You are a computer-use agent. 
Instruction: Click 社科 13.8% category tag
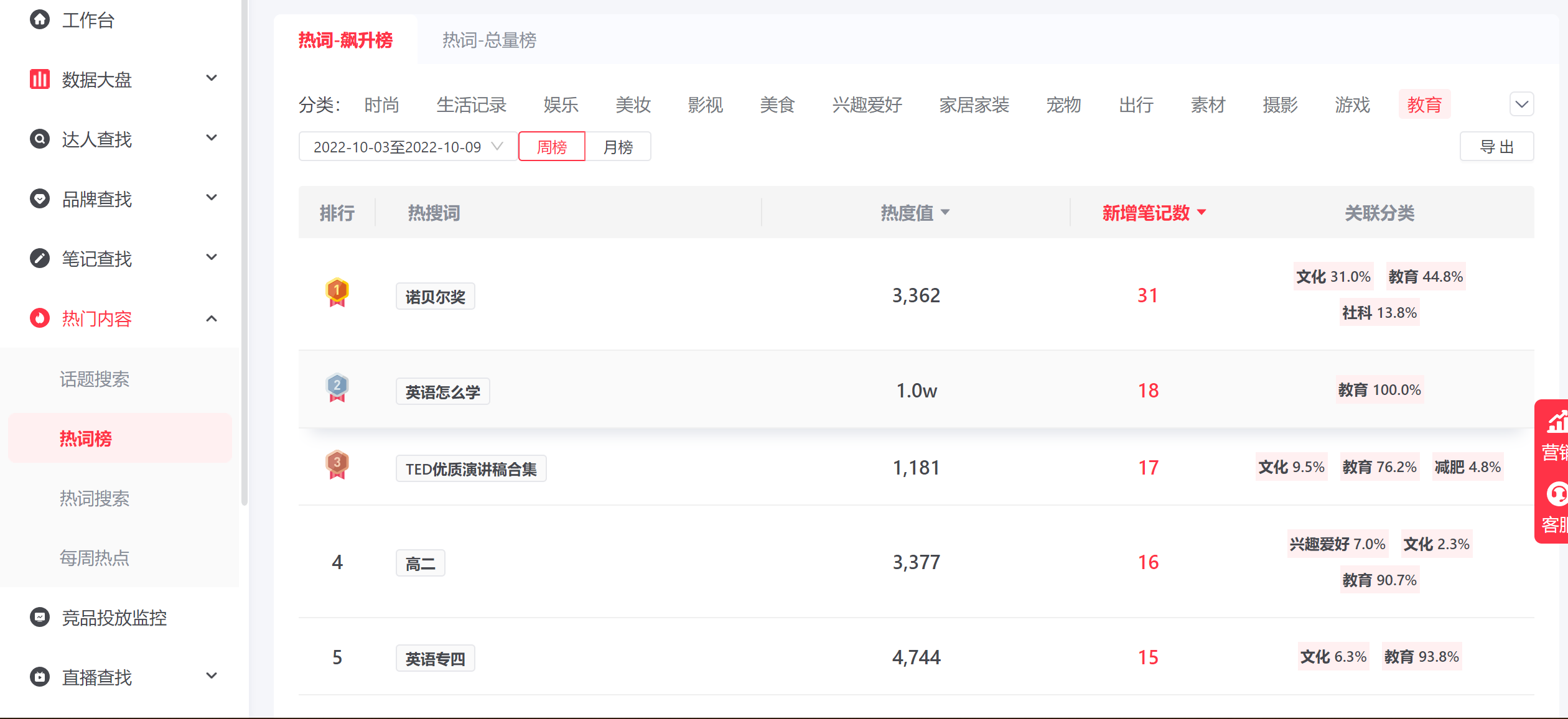(1379, 313)
